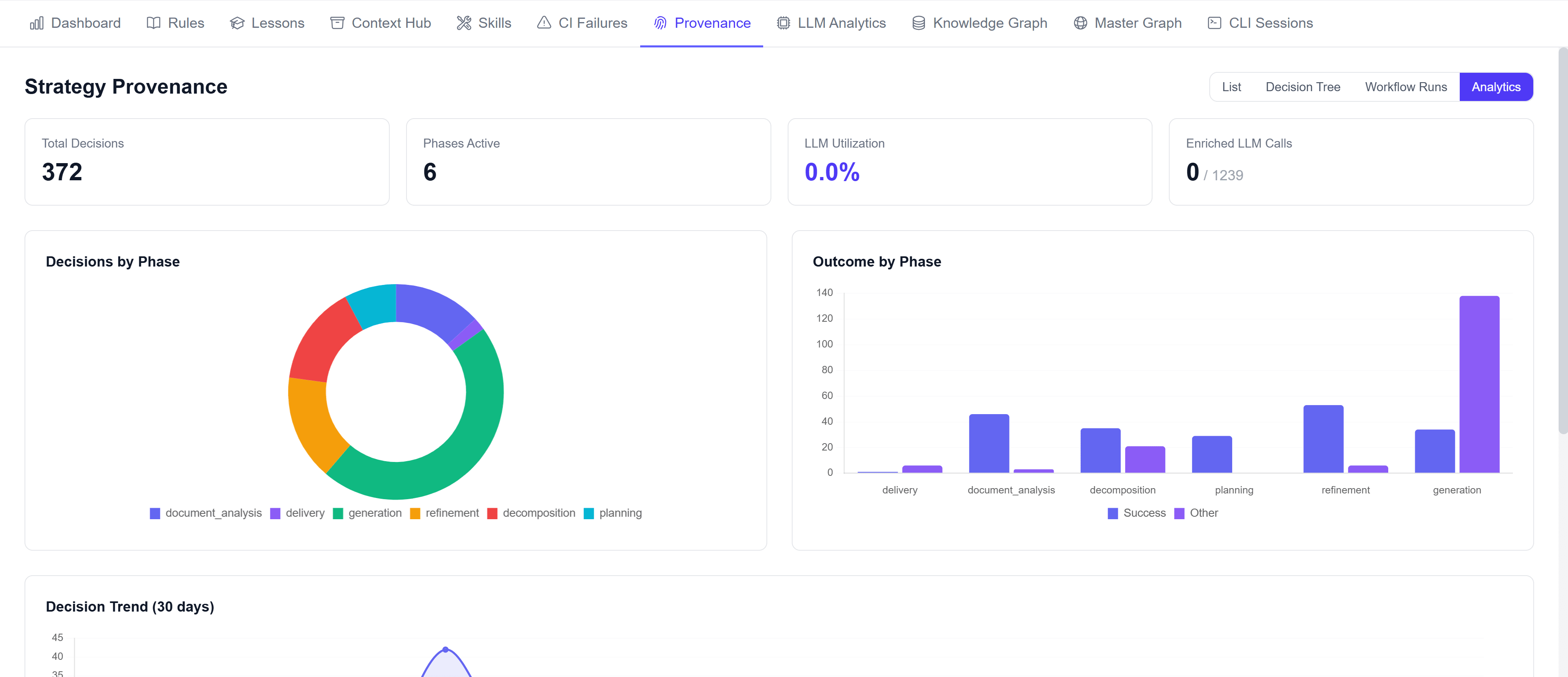Open the Context Hub tab
Screen dimensions: 1568x677
380,23
